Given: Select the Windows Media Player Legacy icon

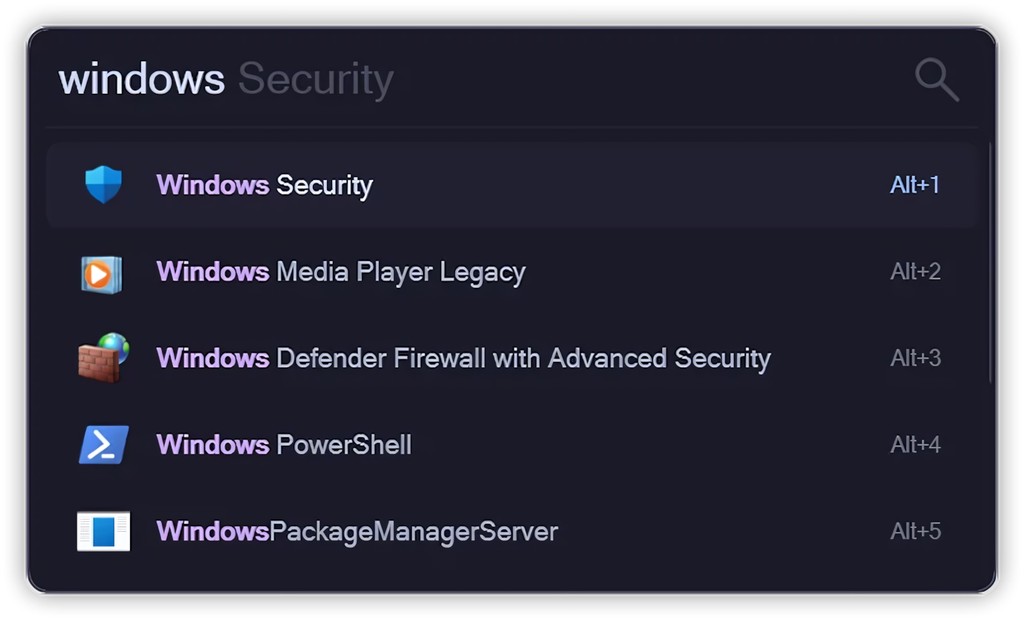Looking at the screenshot, I should pos(104,271).
